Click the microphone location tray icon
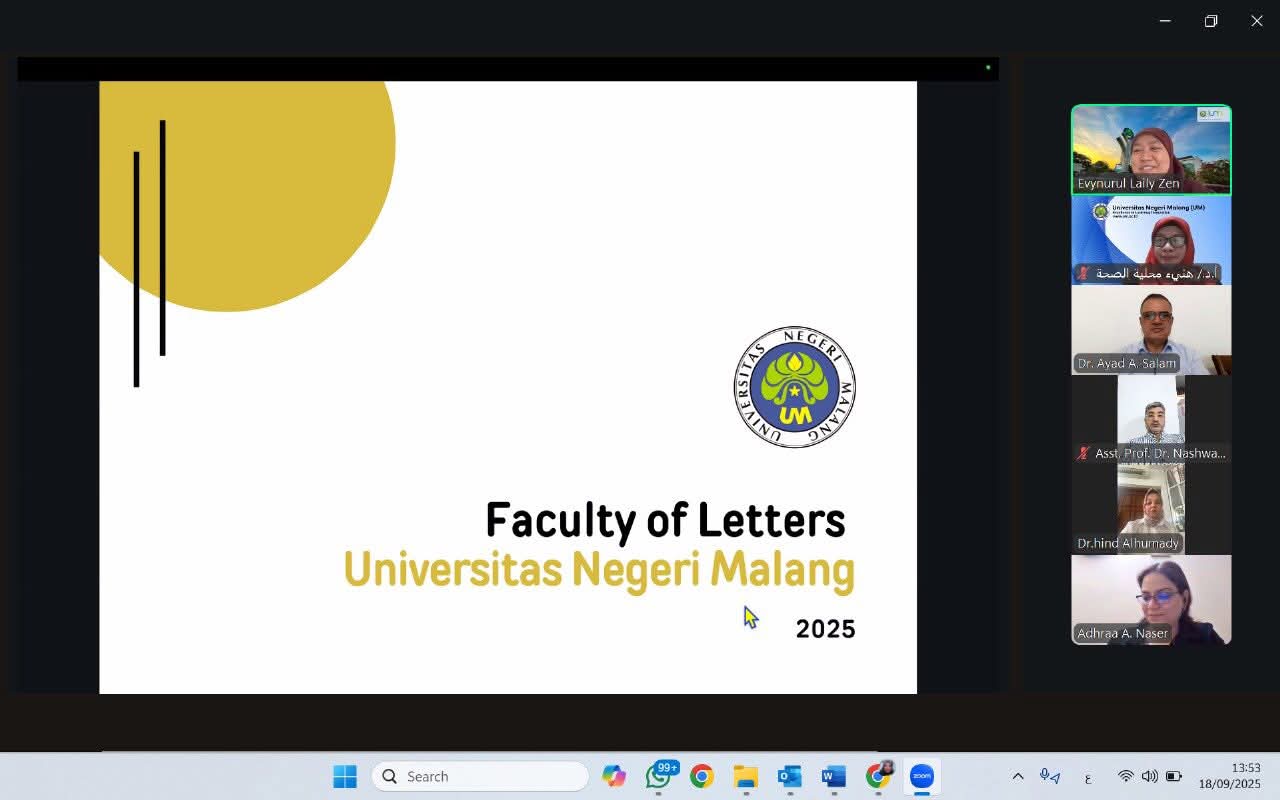This screenshot has width=1280, height=800. (x=1049, y=776)
